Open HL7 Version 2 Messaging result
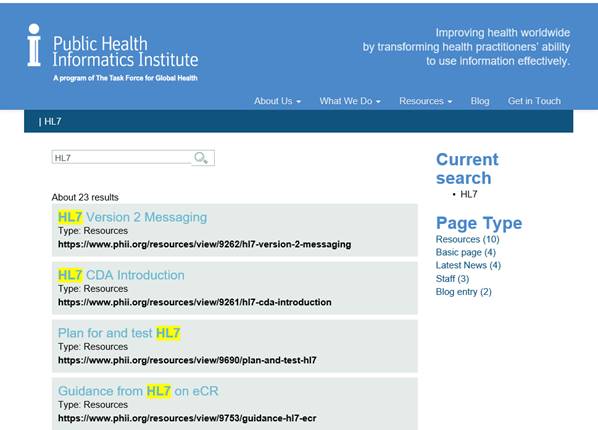This screenshot has height=430, width=598. (132, 217)
